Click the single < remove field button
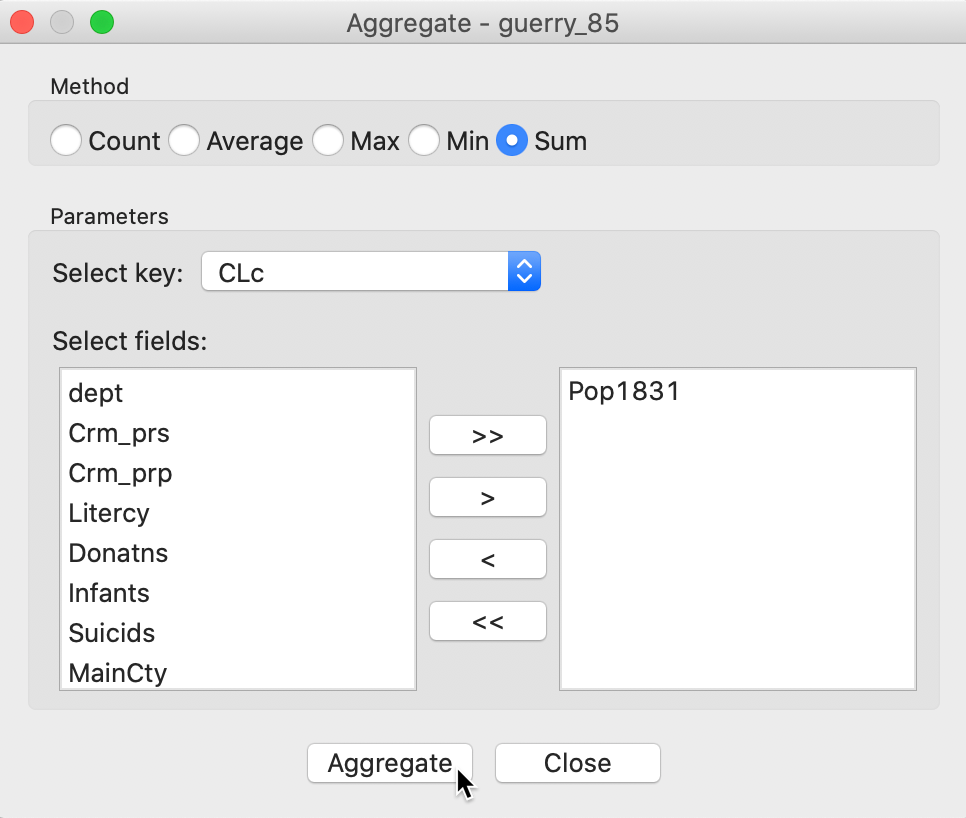The height and width of the screenshot is (818, 966). pyautogui.click(x=487, y=559)
